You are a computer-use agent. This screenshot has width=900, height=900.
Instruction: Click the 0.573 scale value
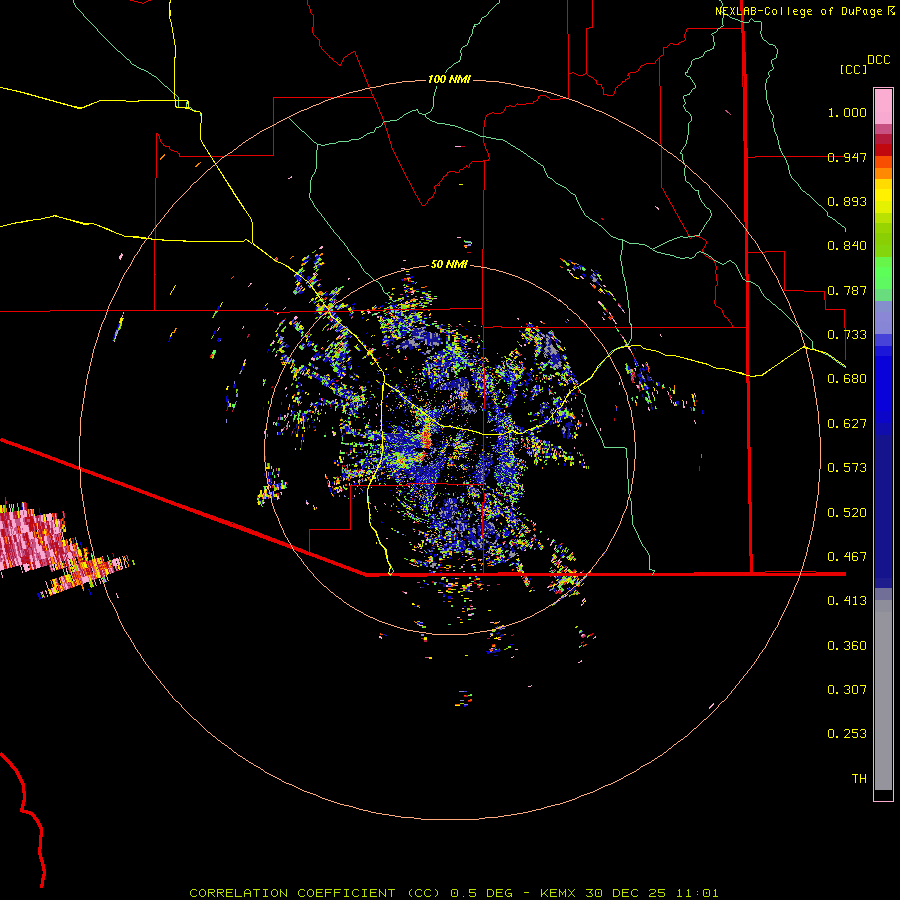[x=847, y=468]
